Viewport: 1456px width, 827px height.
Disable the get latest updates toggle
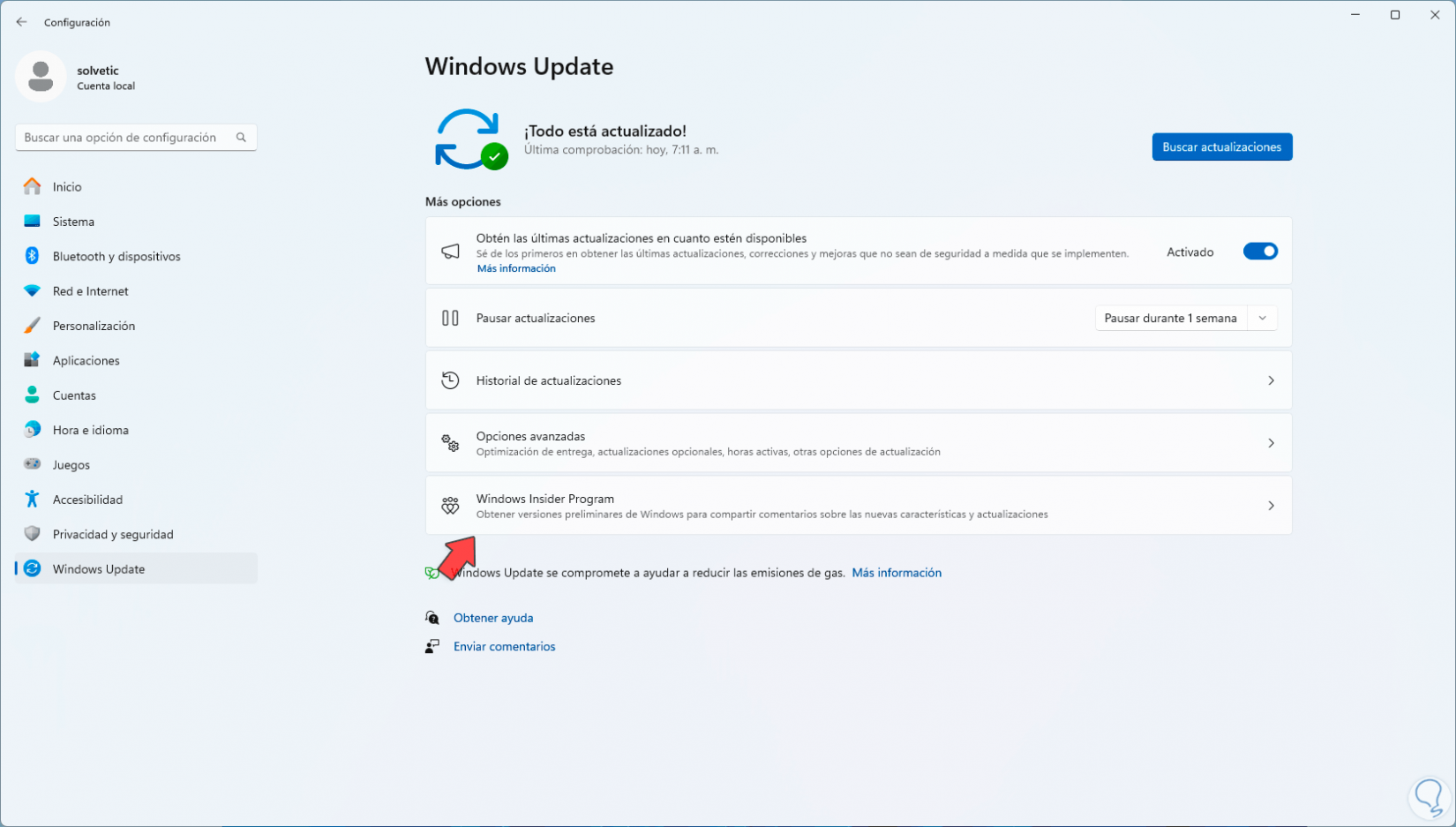click(x=1260, y=252)
